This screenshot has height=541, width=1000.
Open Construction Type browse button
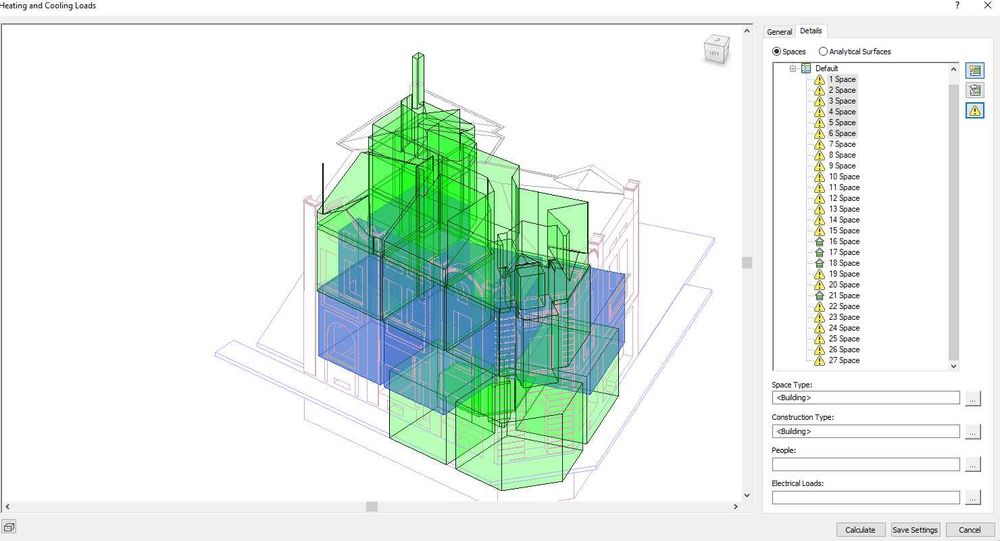[972, 432]
